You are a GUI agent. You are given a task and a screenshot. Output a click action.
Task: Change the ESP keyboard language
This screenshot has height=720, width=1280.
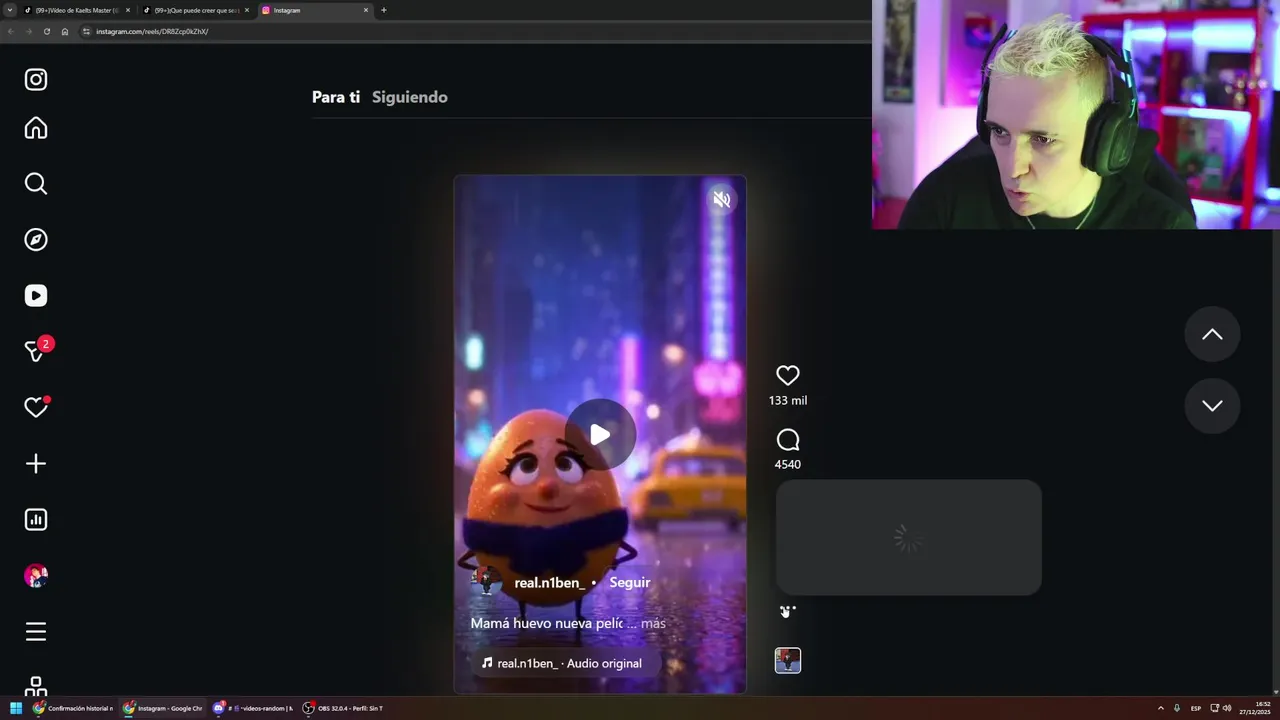pyautogui.click(x=1195, y=708)
